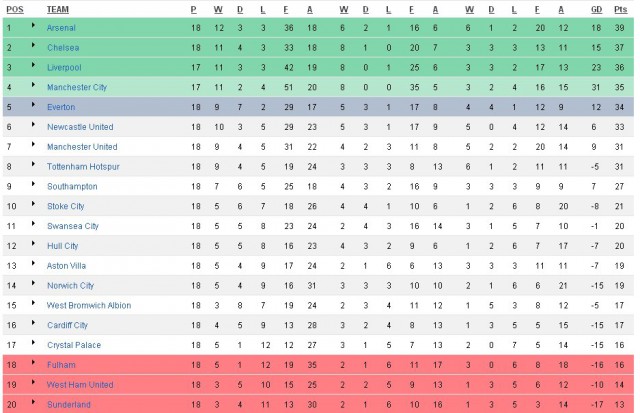Viewport: 640px width, 413px height.
Task: Click the Stoke City team link
Action: click(66, 206)
